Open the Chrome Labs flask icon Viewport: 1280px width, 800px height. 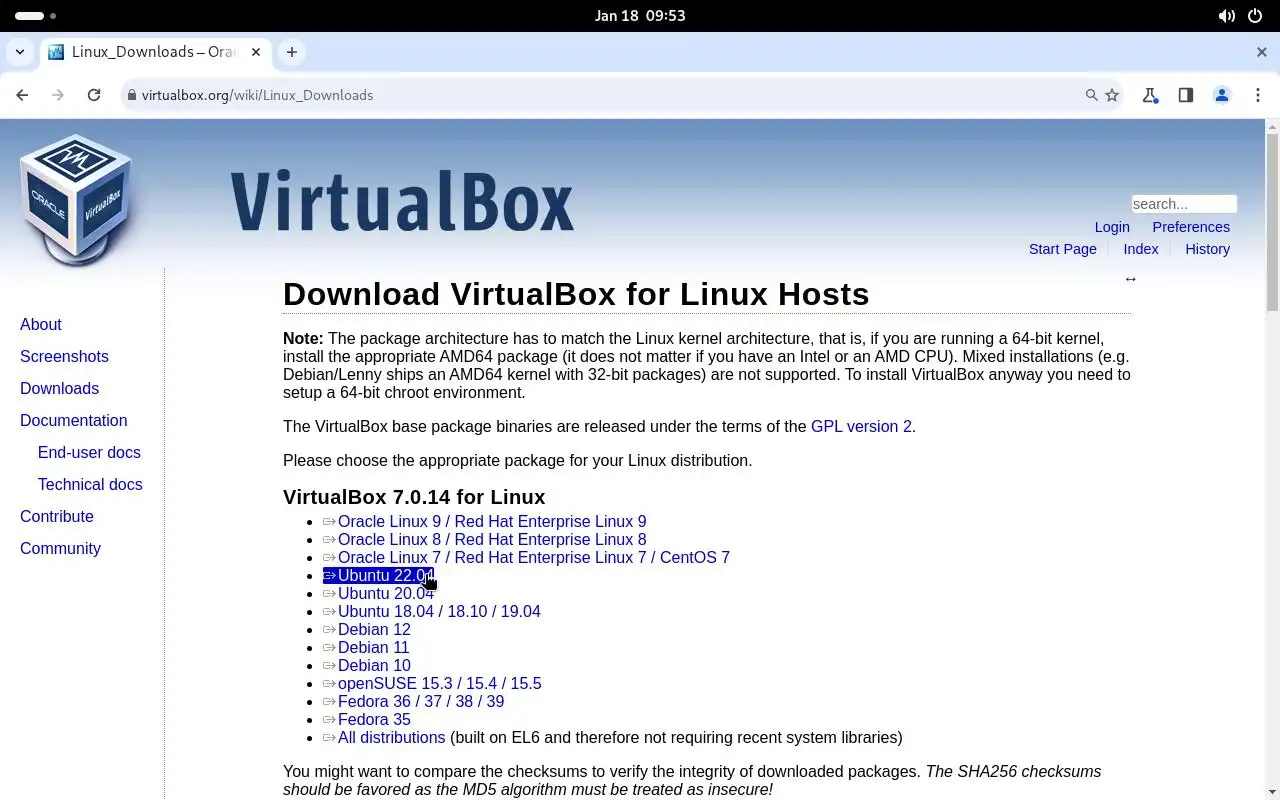pyautogui.click(x=1150, y=95)
